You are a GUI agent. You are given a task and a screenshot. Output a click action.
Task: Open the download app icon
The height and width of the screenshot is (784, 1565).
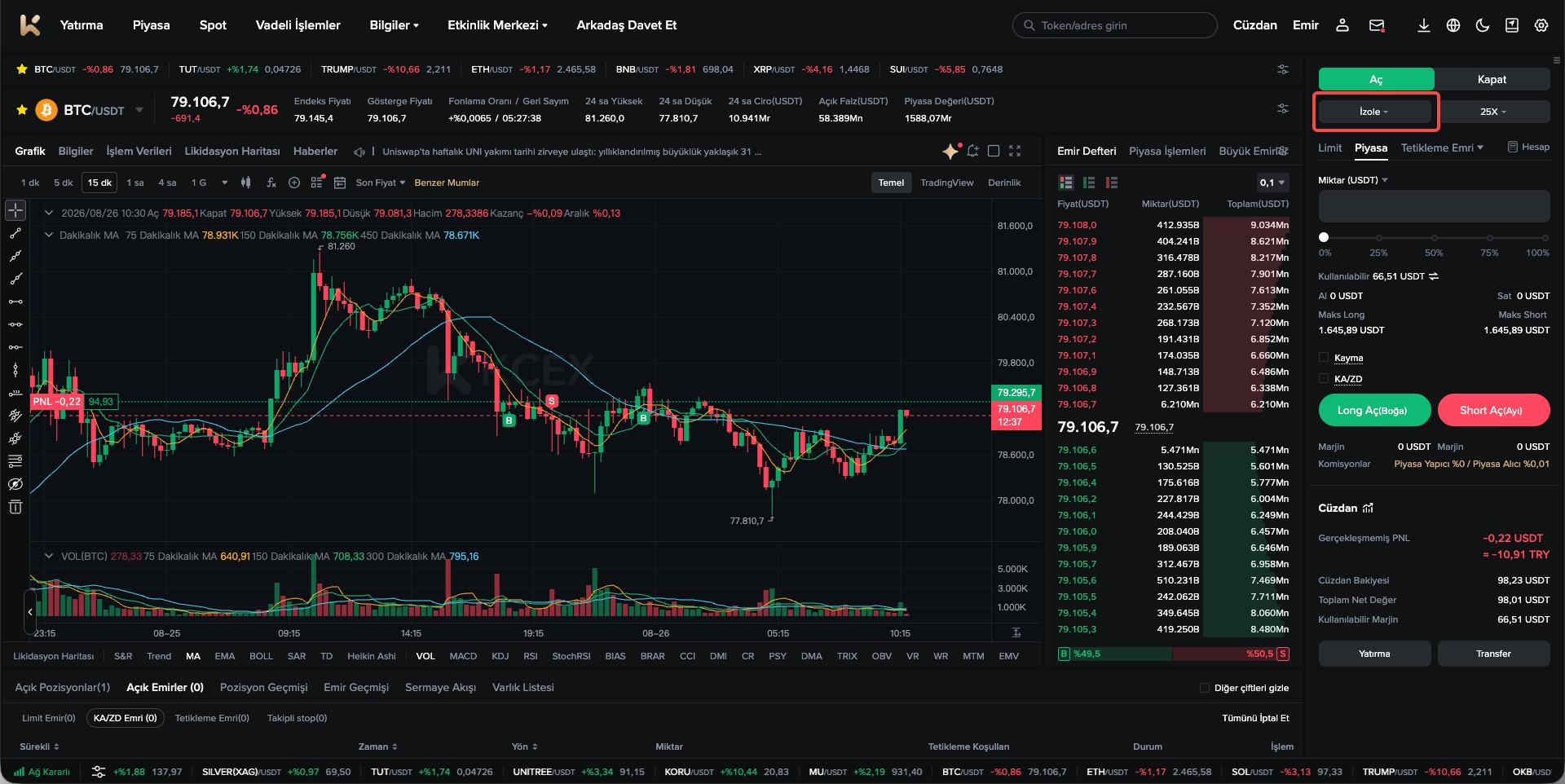pos(1423,25)
